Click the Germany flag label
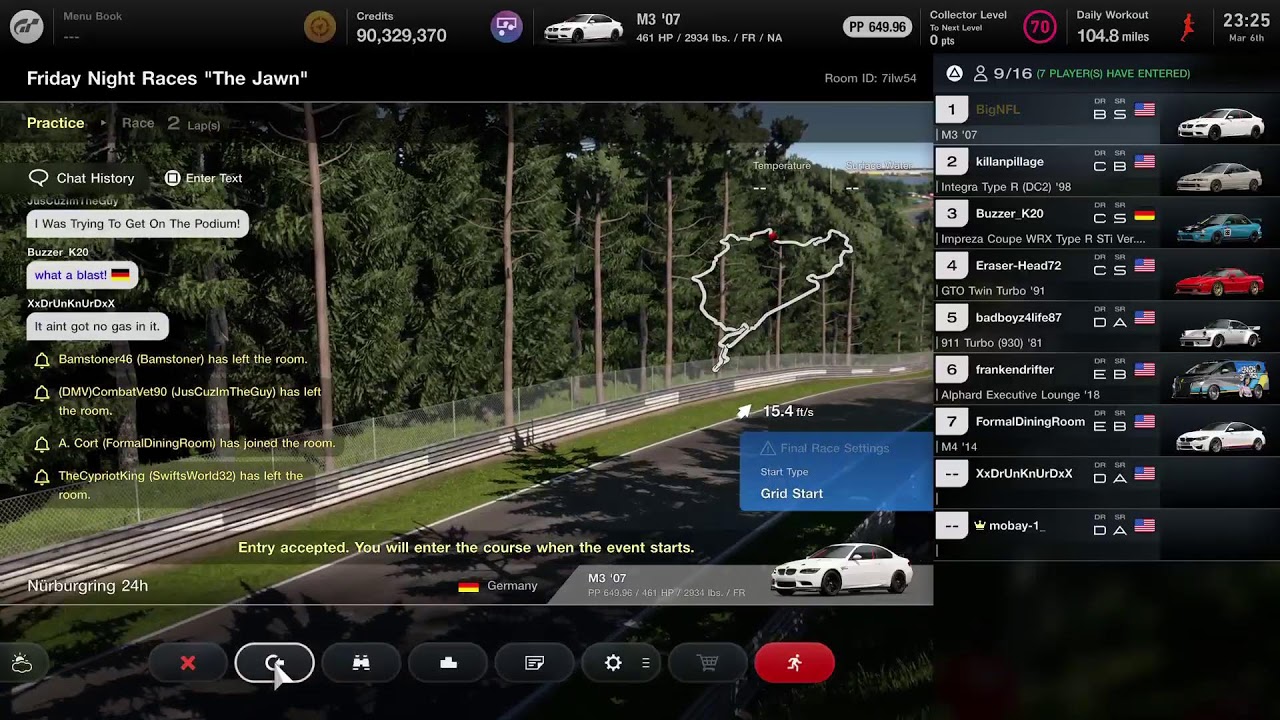The height and width of the screenshot is (720, 1280). click(498, 586)
